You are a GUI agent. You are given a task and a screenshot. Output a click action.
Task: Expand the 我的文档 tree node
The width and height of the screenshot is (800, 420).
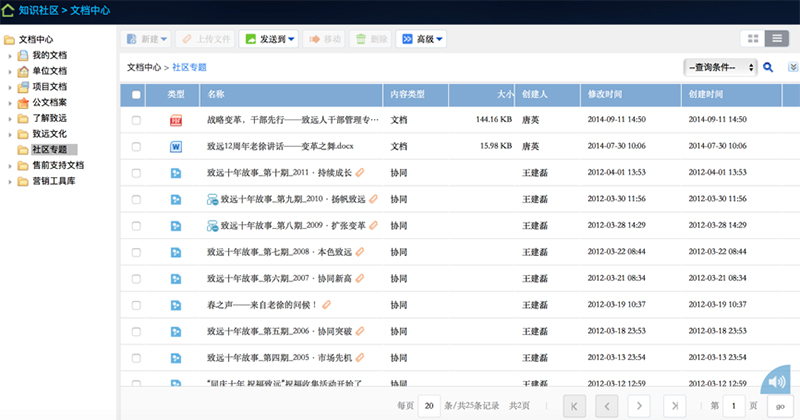click(10, 55)
